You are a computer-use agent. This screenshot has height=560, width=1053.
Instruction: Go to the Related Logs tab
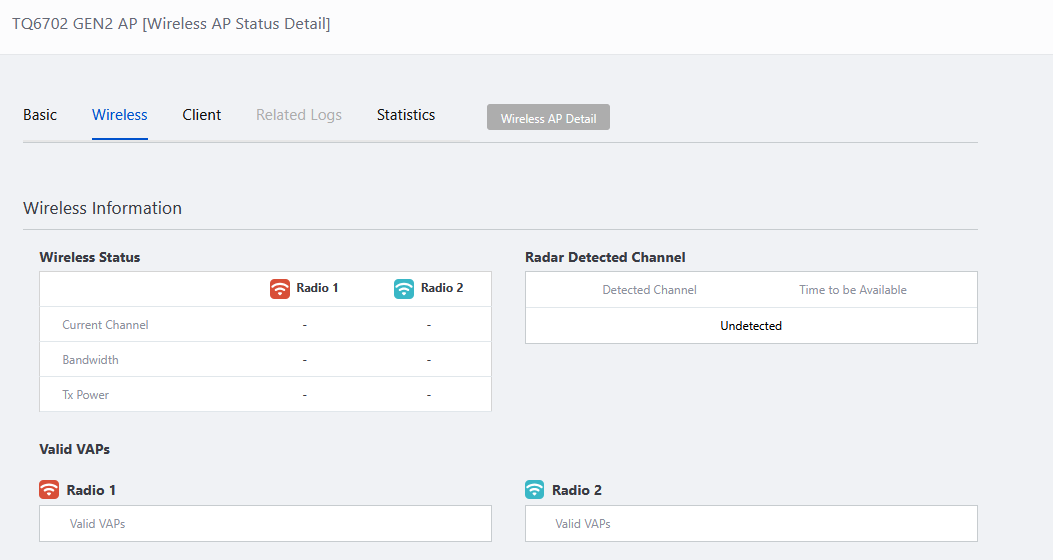coord(299,115)
